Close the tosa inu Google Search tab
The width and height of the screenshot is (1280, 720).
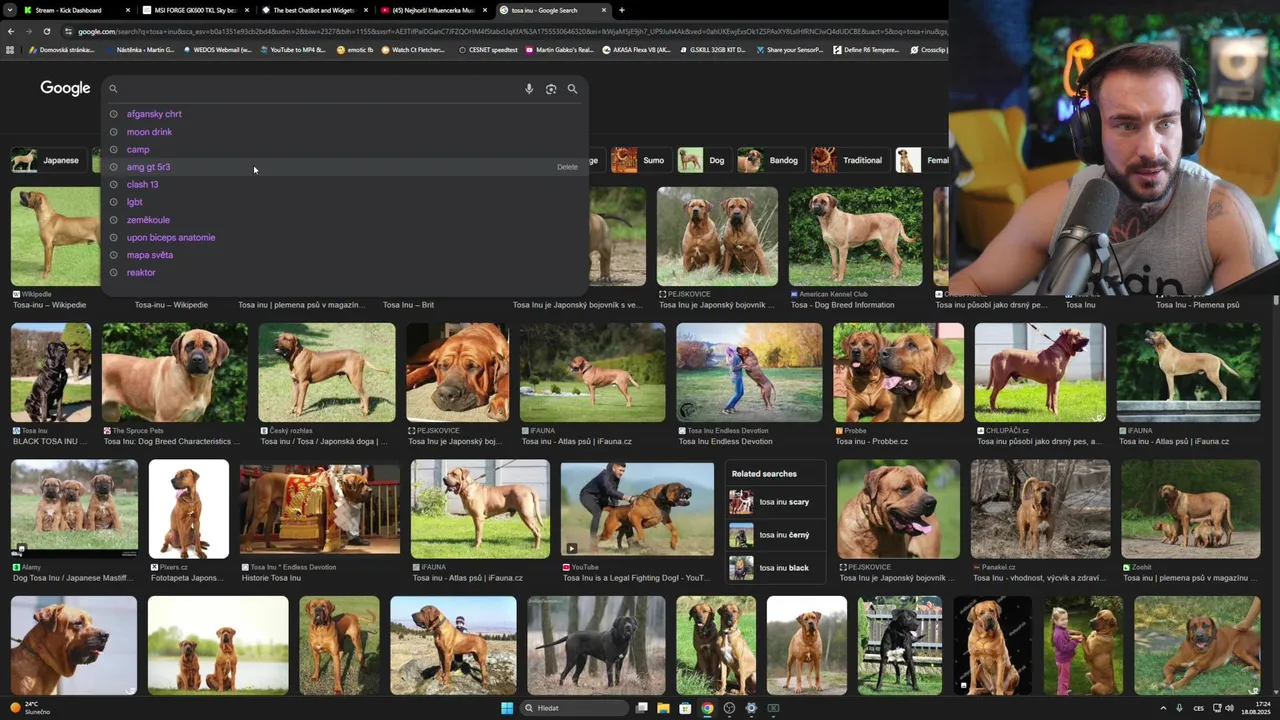click(x=604, y=10)
